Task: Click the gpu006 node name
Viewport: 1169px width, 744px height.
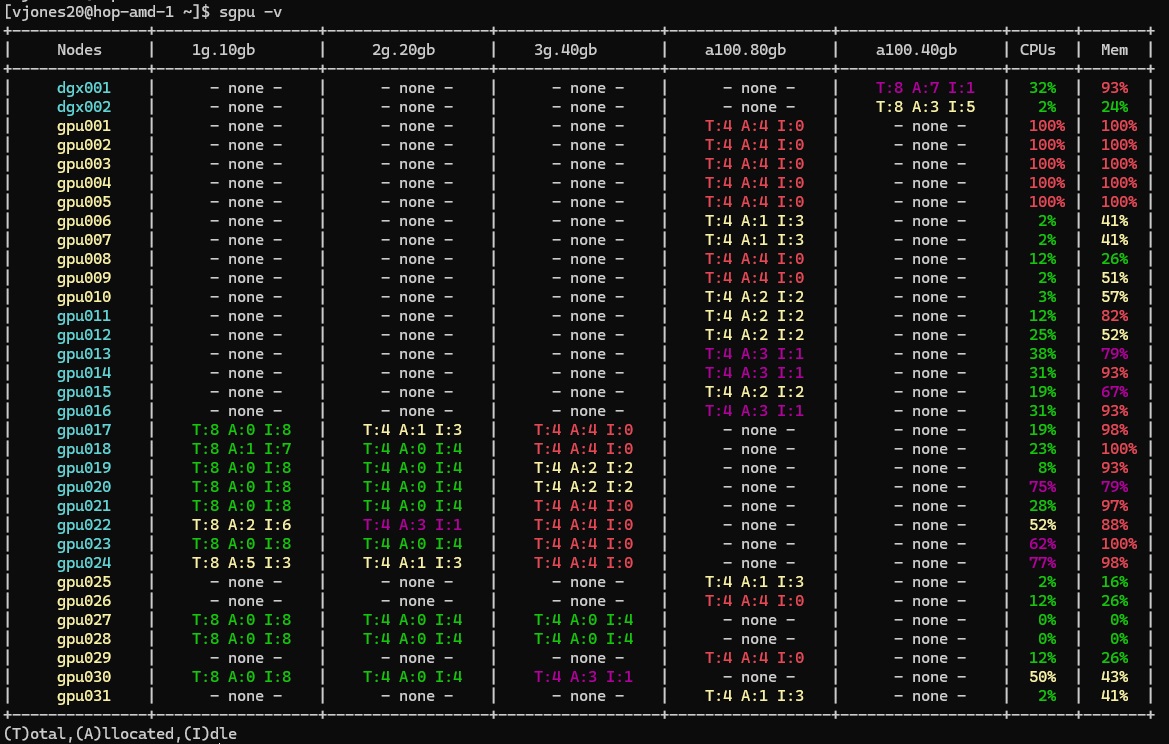Action: click(x=84, y=221)
